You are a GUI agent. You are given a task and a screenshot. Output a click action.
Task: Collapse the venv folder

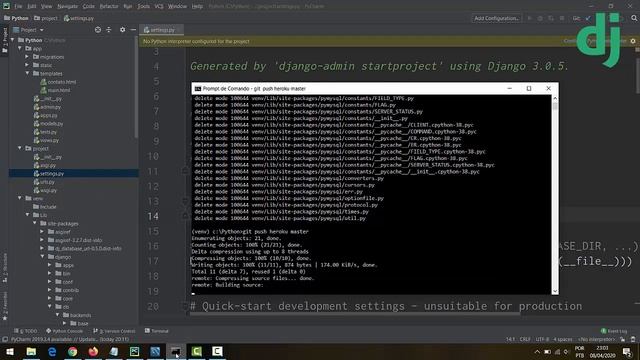point(20,198)
